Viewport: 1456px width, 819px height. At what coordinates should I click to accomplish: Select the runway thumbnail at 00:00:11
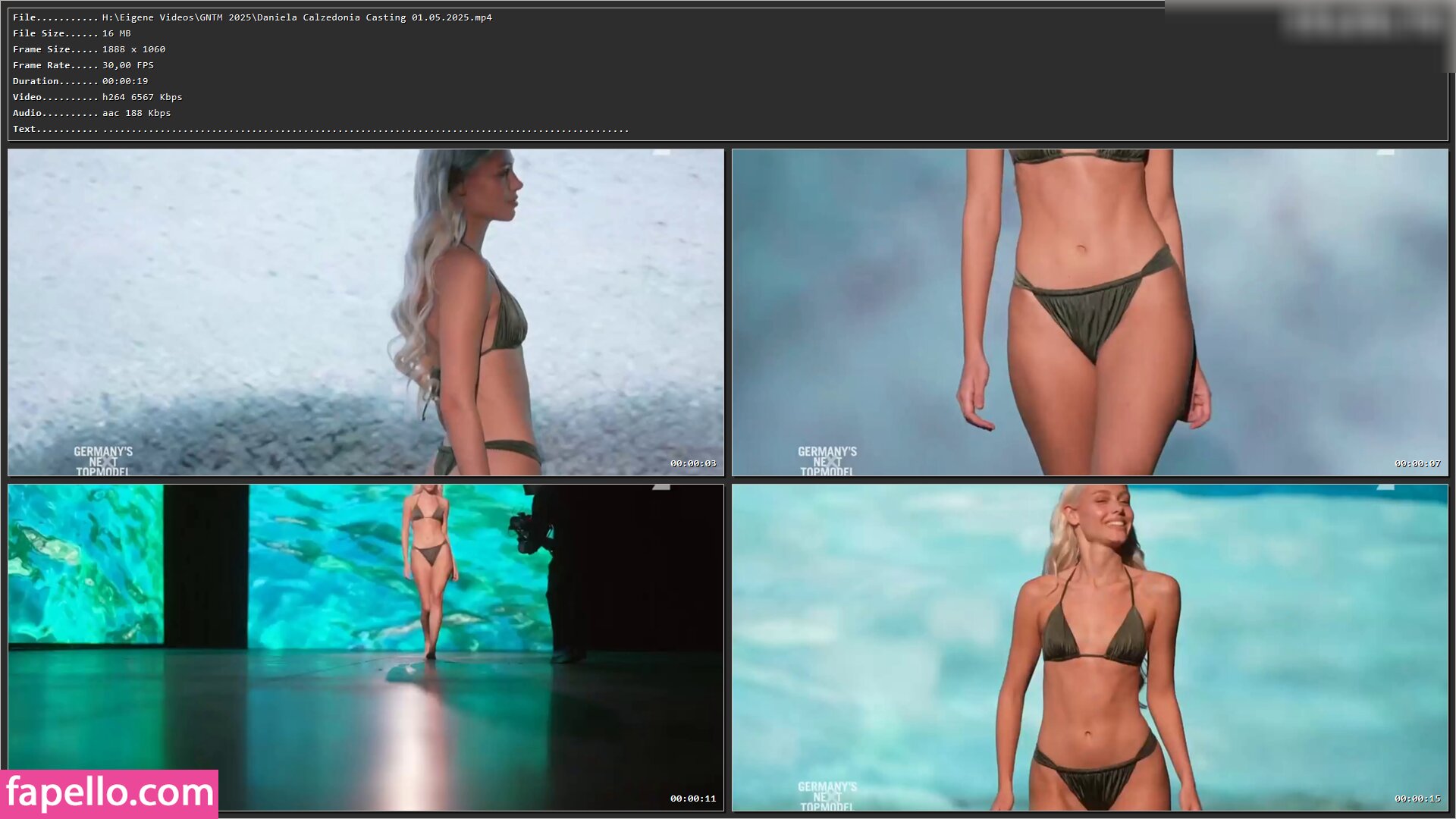point(366,647)
